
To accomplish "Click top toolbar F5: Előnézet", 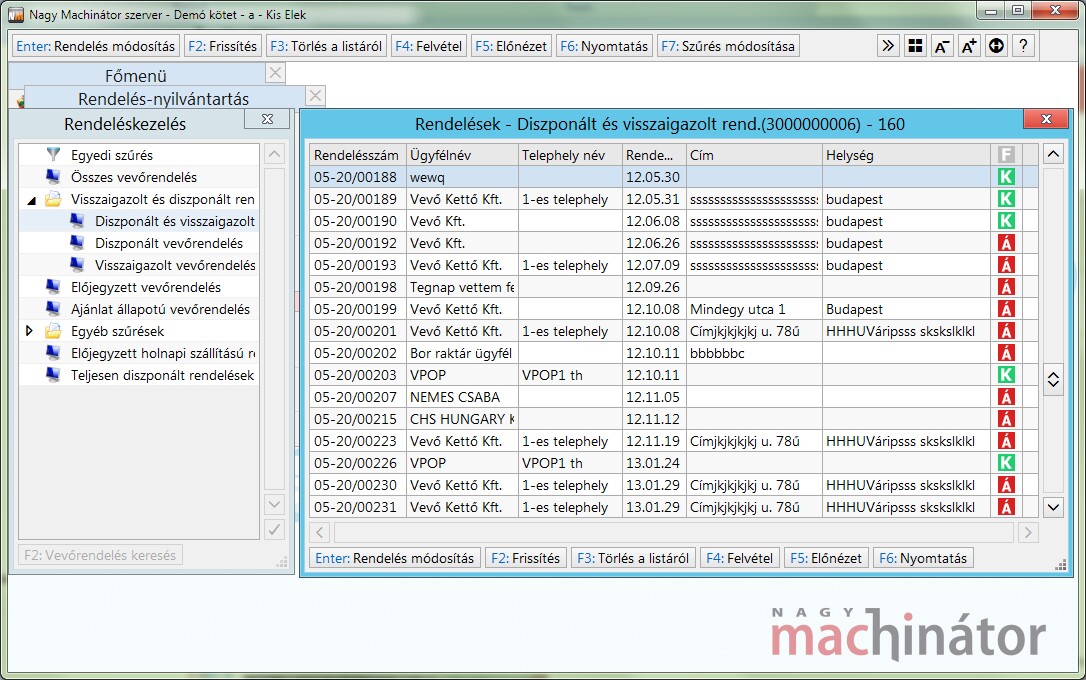I will (x=511, y=46).
